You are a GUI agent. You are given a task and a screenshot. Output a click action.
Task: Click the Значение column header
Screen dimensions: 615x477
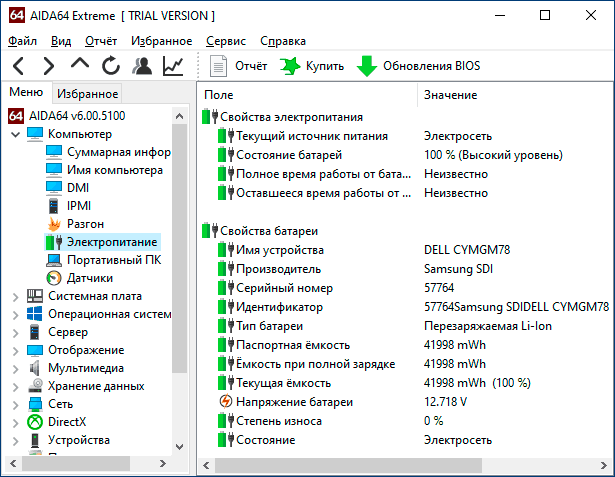coord(450,94)
